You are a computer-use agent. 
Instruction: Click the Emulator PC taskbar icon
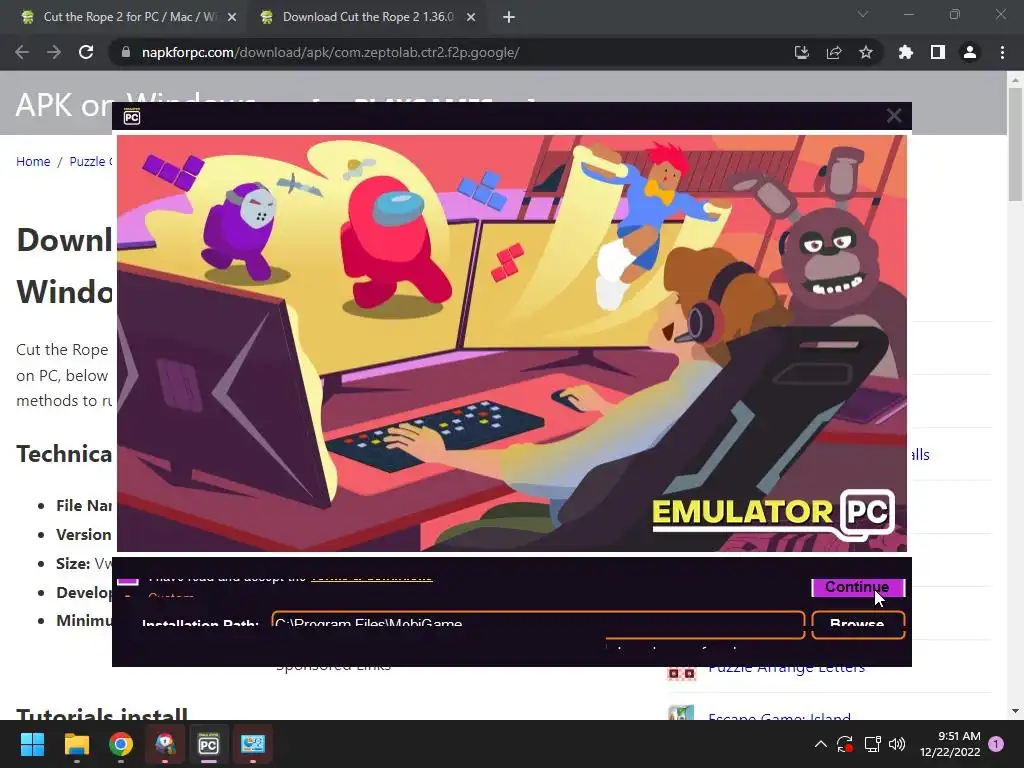208,744
